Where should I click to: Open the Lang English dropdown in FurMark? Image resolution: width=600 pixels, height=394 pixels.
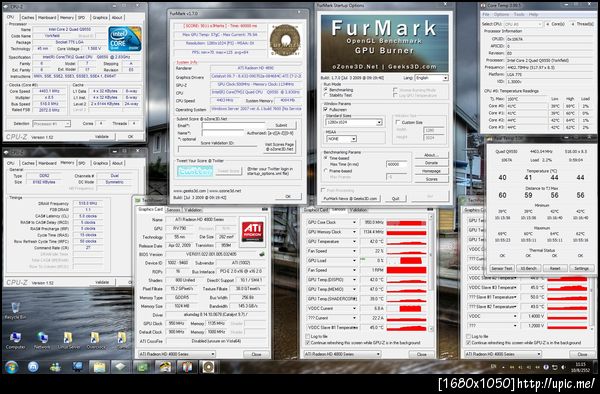431,78
